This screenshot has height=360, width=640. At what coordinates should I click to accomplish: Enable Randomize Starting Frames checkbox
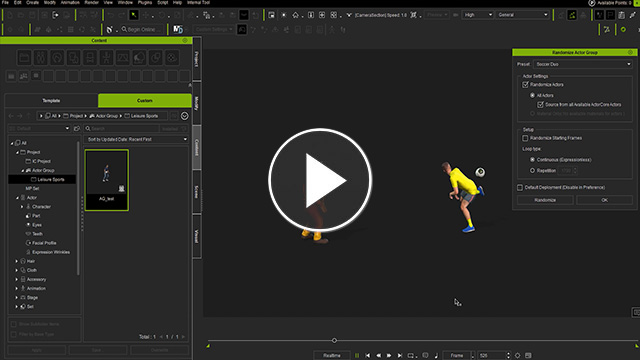pos(525,138)
